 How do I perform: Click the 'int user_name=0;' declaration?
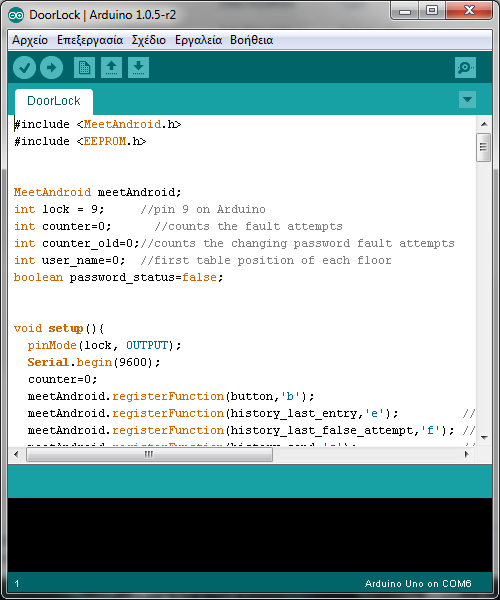pos(70,260)
